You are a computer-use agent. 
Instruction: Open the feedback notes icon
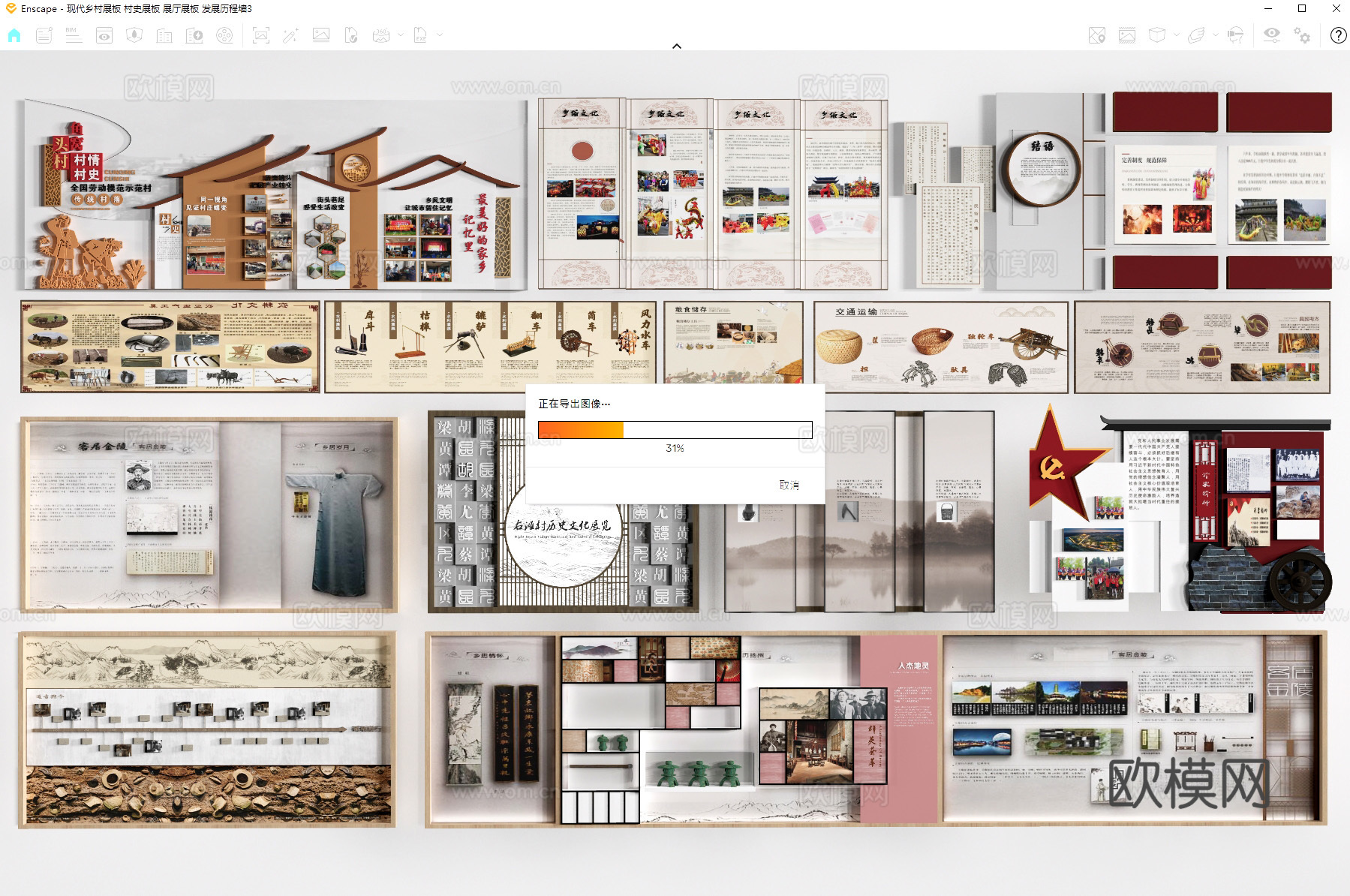44,35
